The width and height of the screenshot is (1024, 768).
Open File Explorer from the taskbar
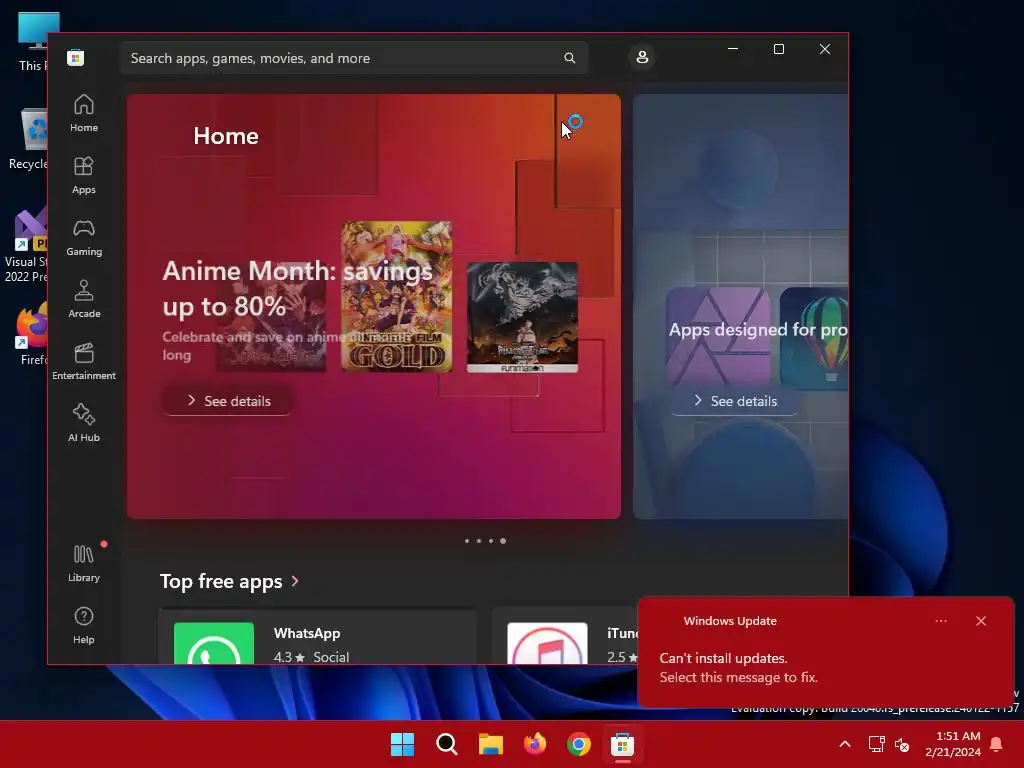click(x=490, y=744)
